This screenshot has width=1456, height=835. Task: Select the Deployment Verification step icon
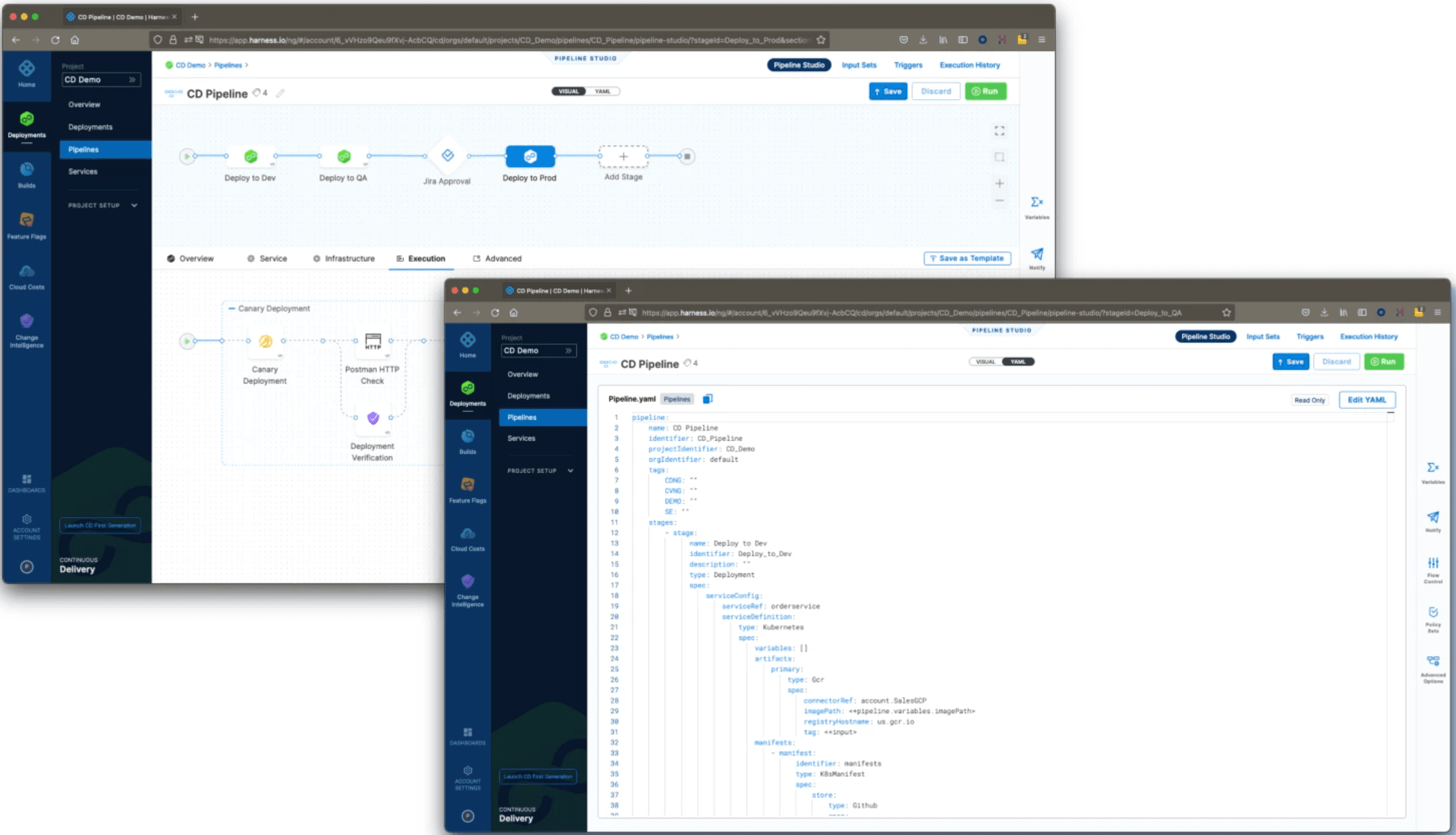pyautogui.click(x=373, y=417)
